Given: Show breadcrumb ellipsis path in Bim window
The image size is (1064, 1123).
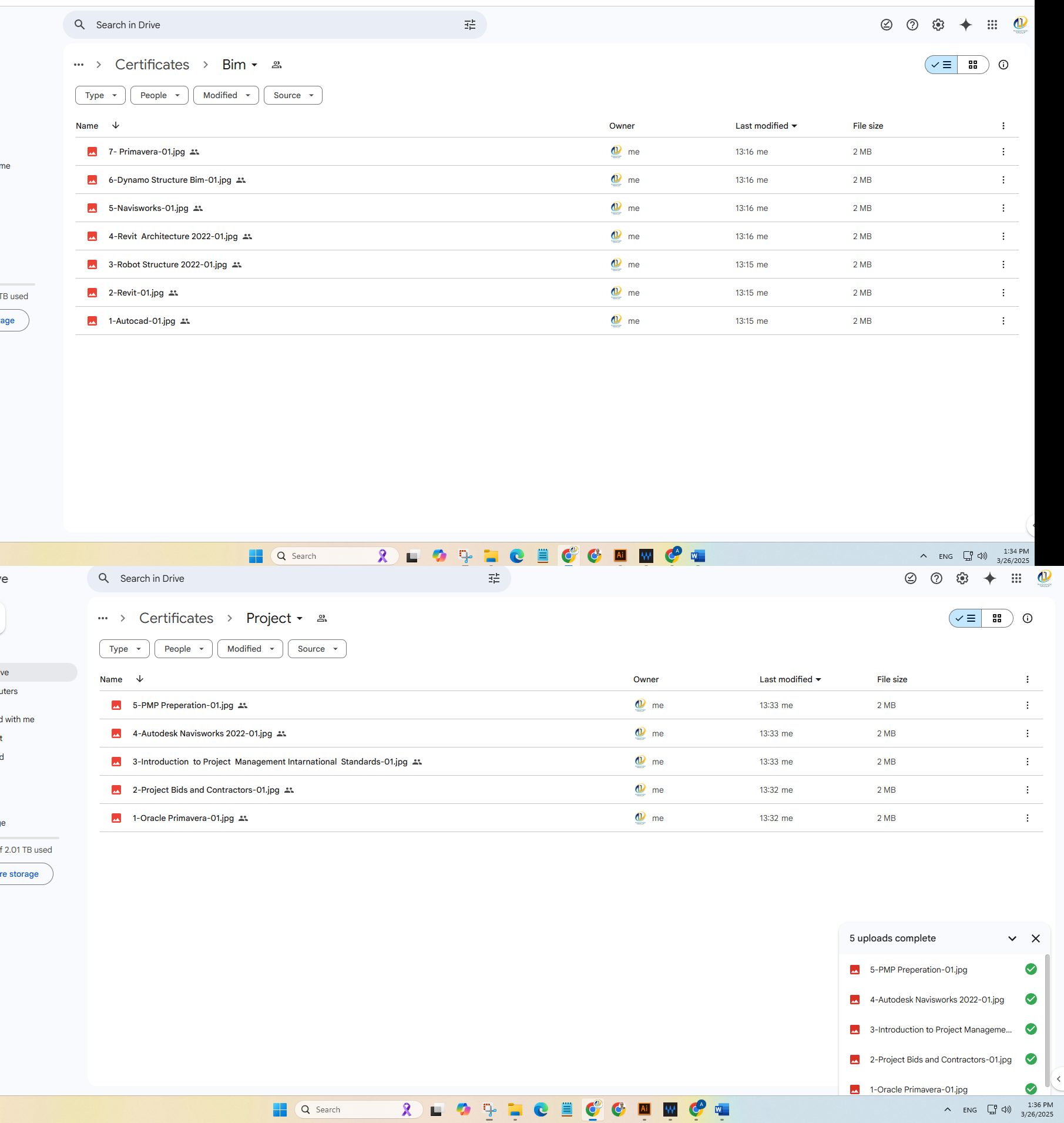Looking at the screenshot, I should (x=79, y=65).
